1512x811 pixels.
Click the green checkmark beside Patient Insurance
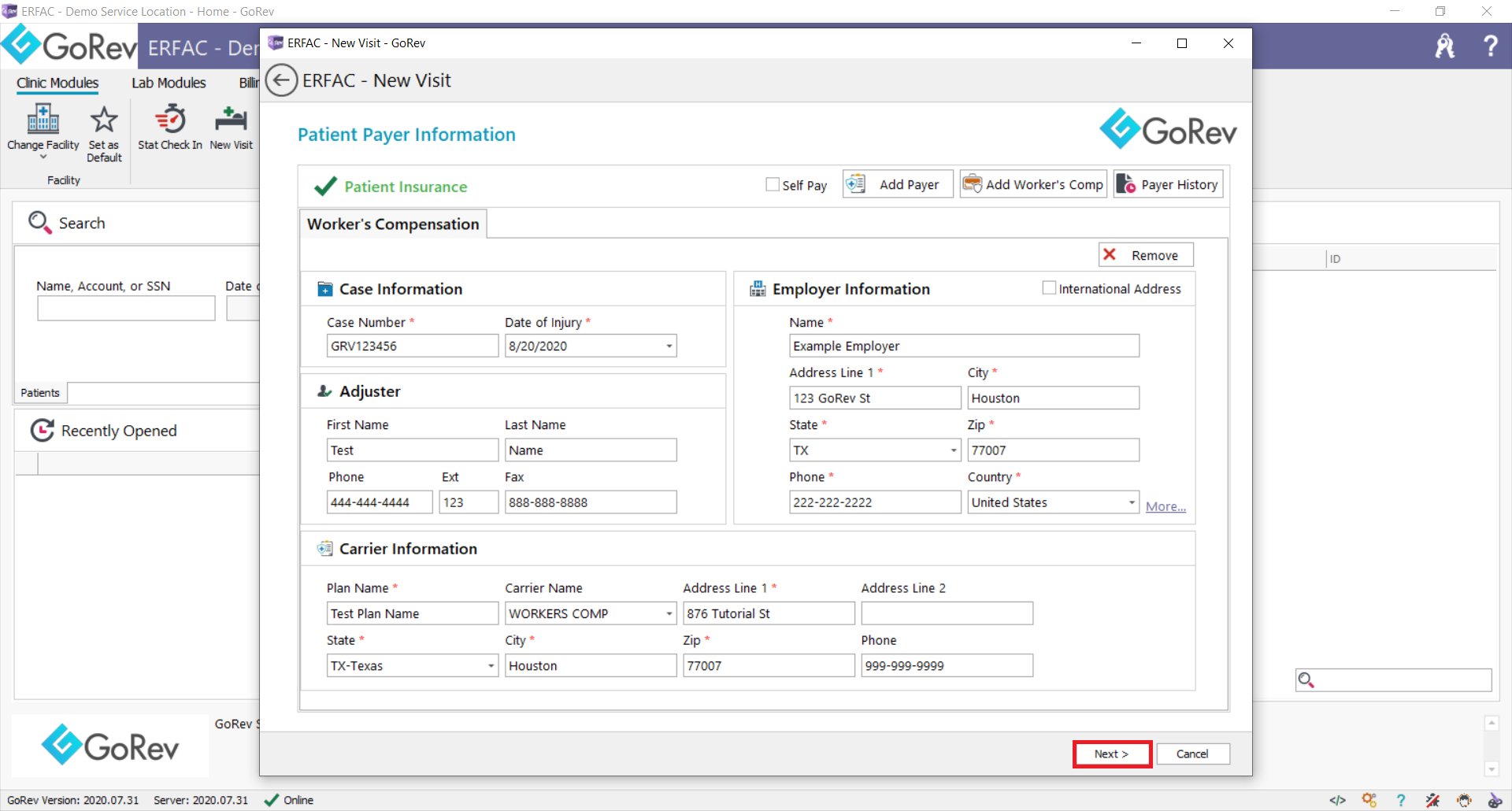325,186
